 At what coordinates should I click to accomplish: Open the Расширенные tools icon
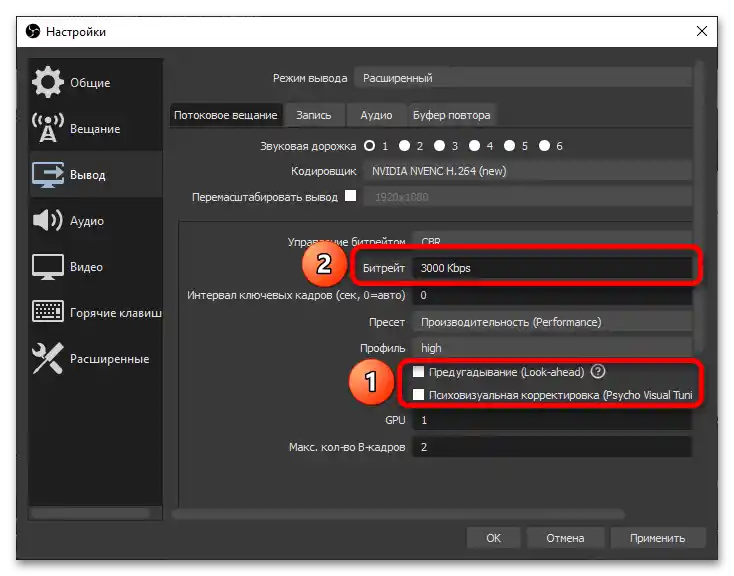(48, 358)
